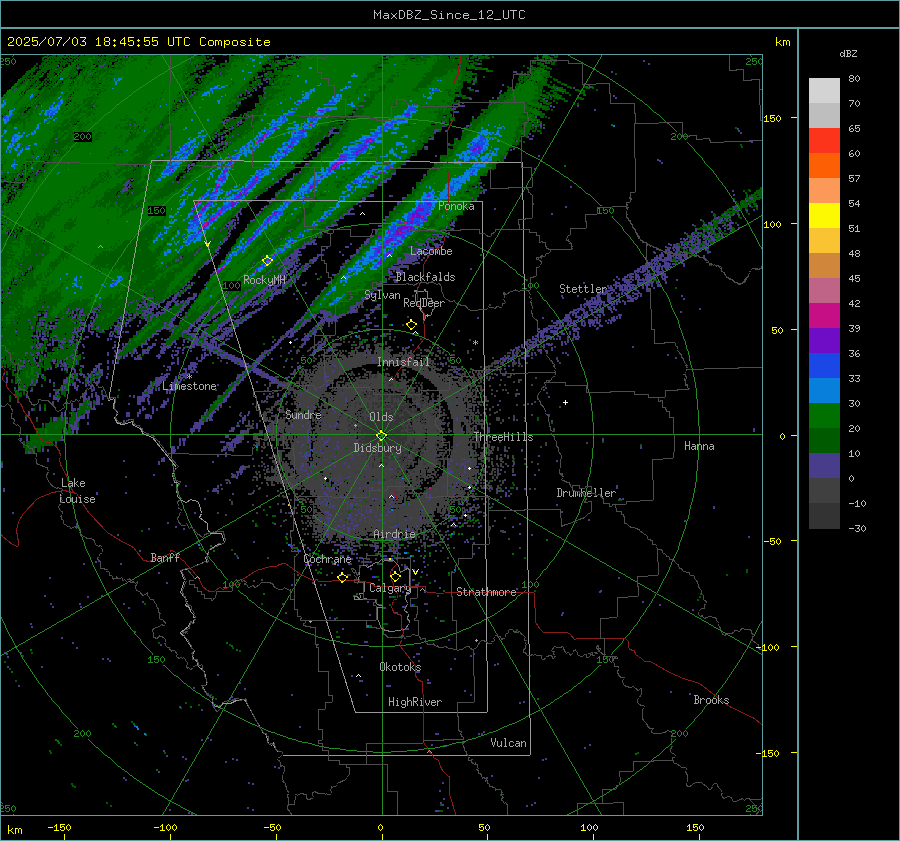
Task: Click the Hanna town label
Action: [x=699, y=446]
